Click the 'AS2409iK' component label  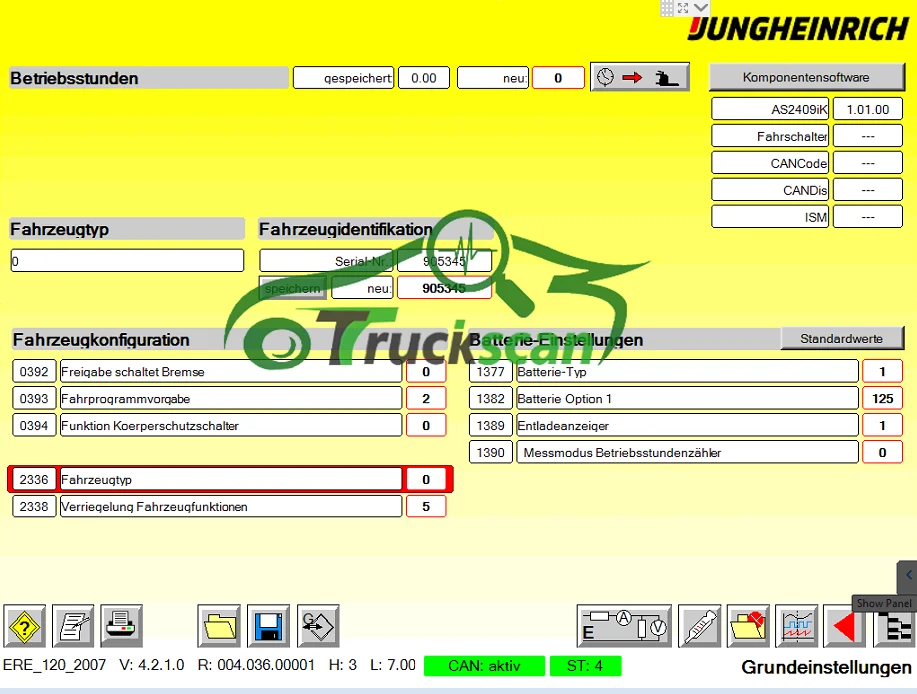click(x=770, y=109)
